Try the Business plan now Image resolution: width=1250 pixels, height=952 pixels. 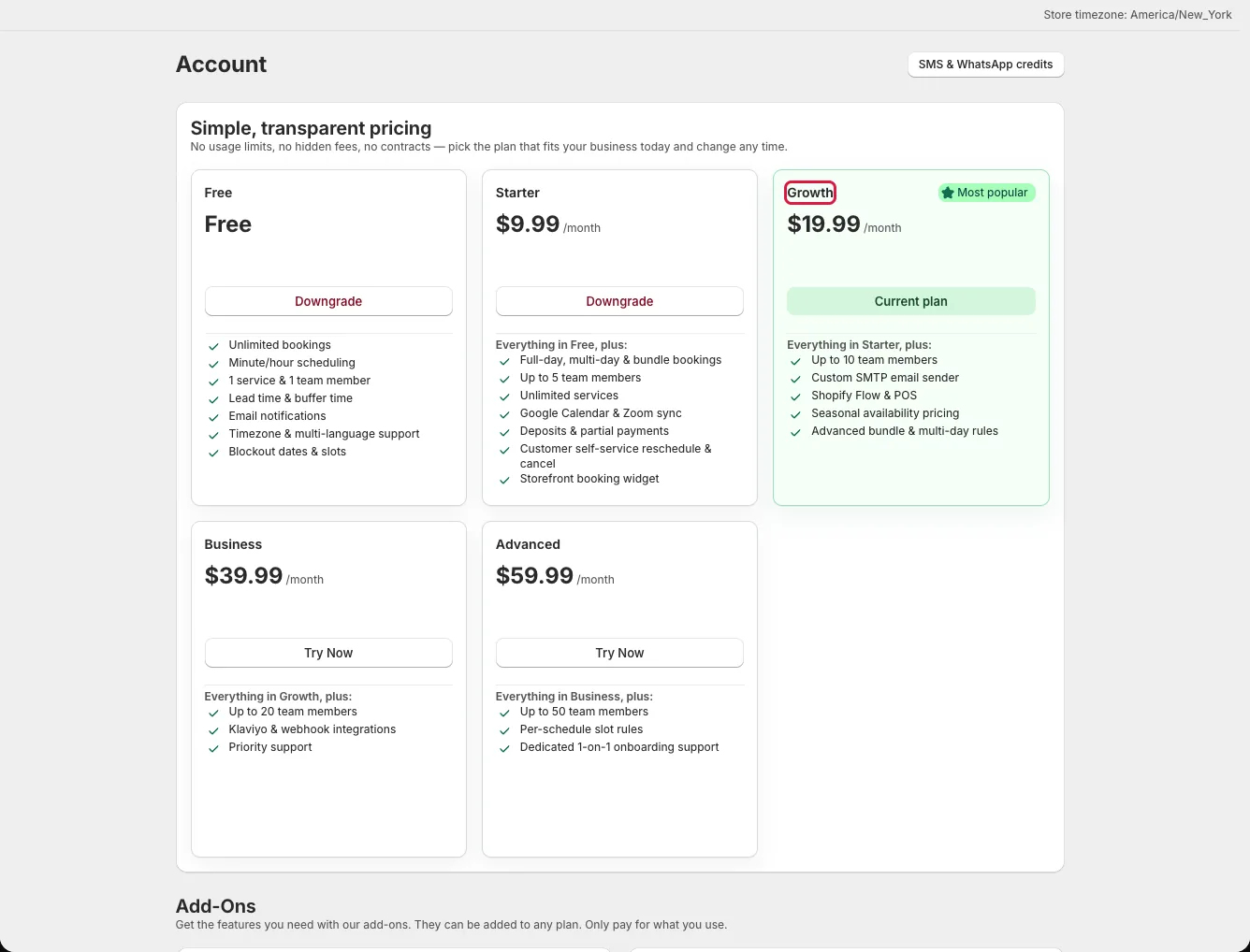pos(328,653)
